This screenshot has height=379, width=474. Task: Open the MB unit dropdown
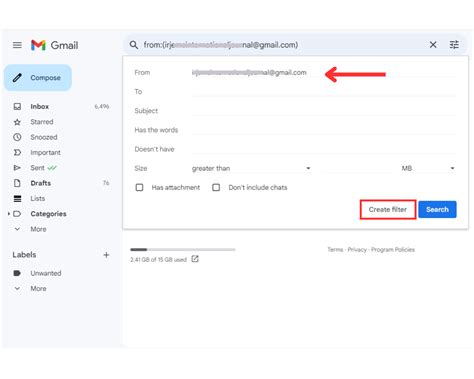click(428, 168)
